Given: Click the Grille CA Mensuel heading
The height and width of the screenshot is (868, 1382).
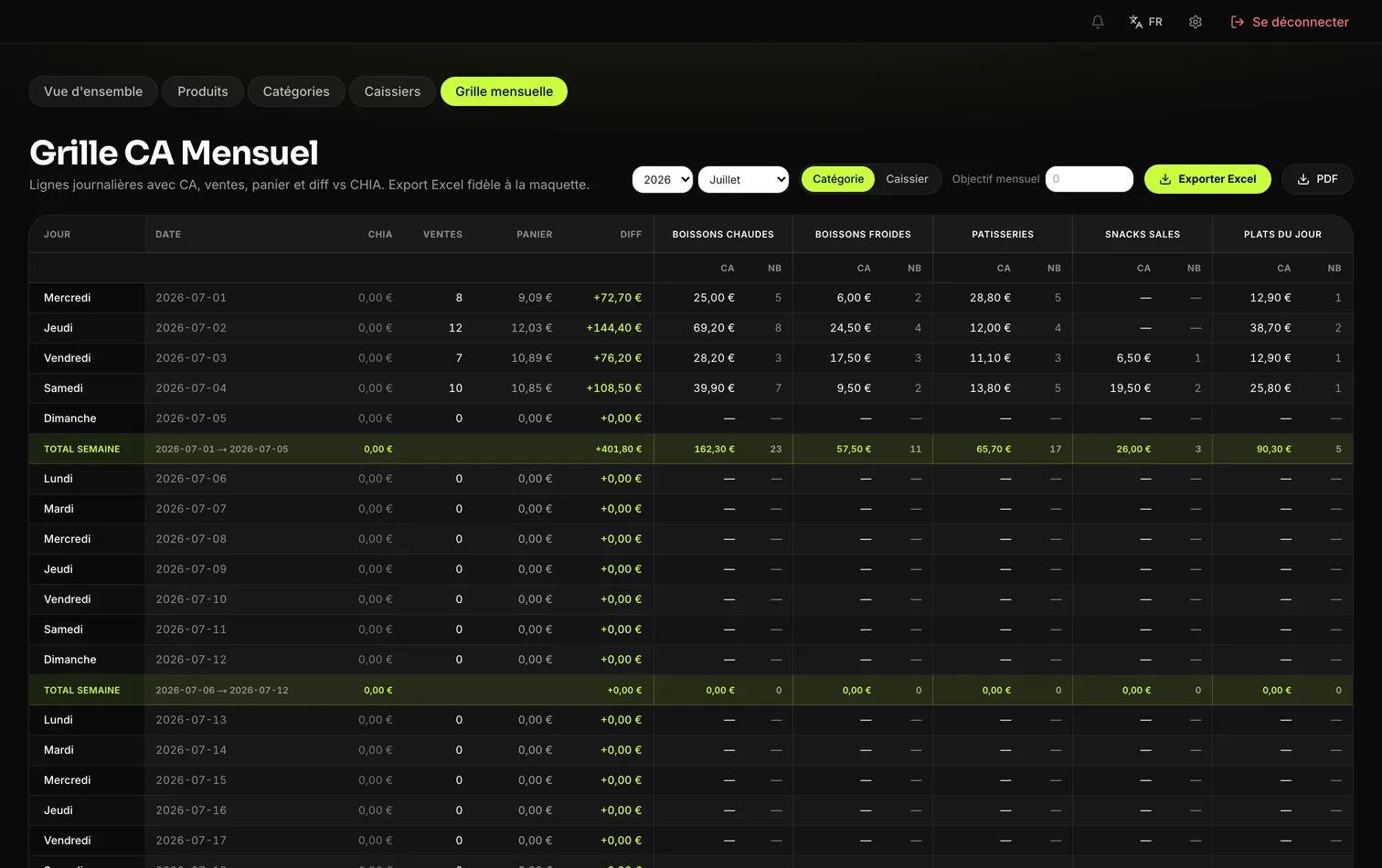Looking at the screenshot, I should (174, 153).
